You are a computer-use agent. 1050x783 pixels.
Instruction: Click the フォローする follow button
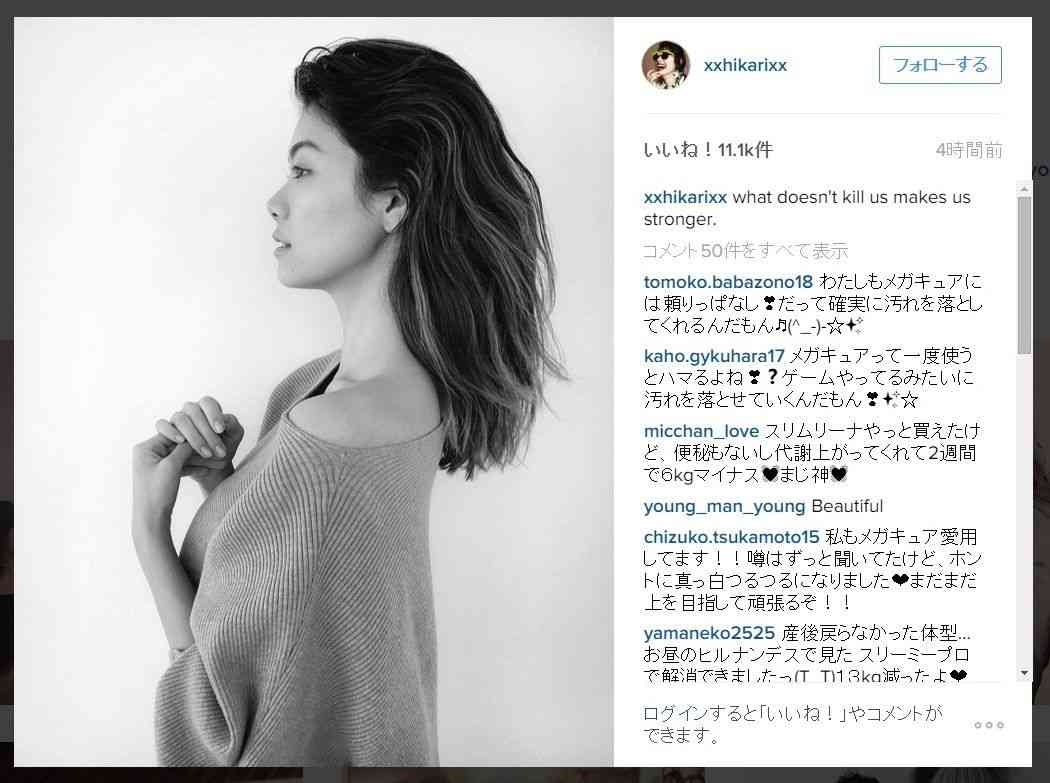940,65
